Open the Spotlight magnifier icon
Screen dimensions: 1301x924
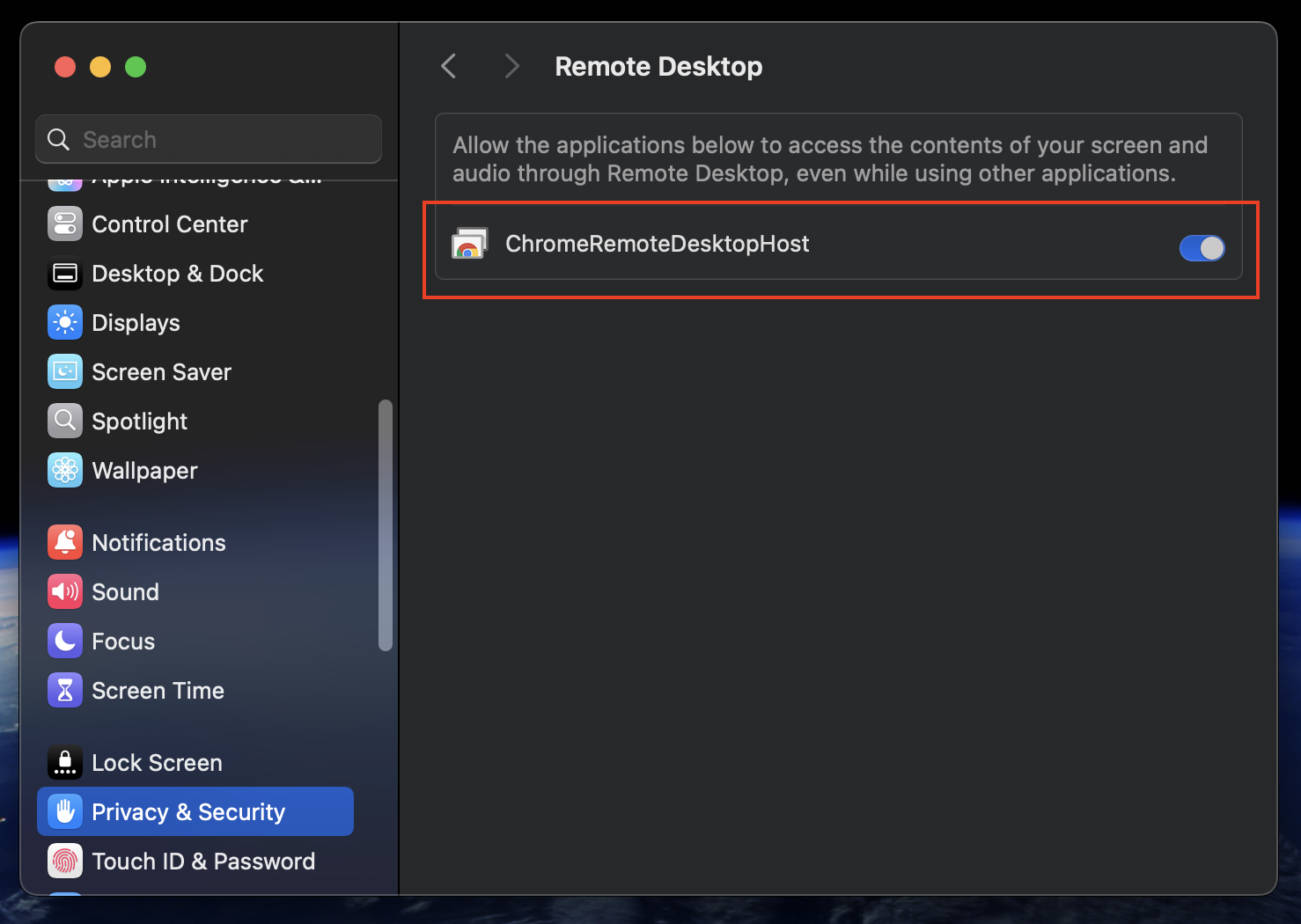65,422
